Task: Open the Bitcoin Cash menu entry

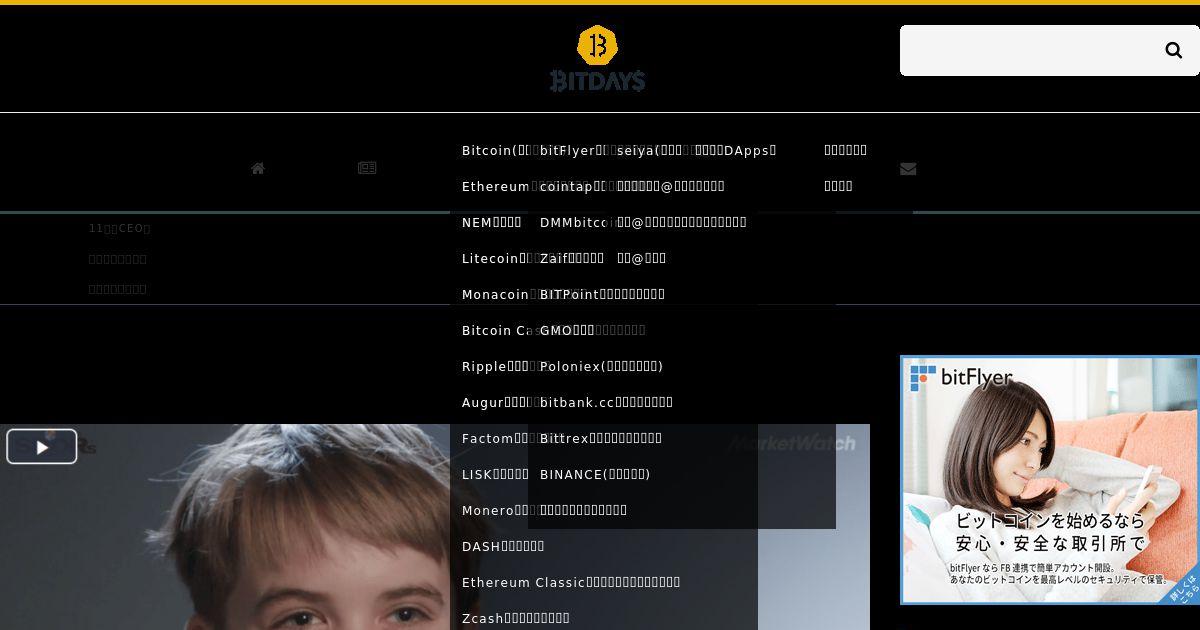Action: (x=500, y=330)
